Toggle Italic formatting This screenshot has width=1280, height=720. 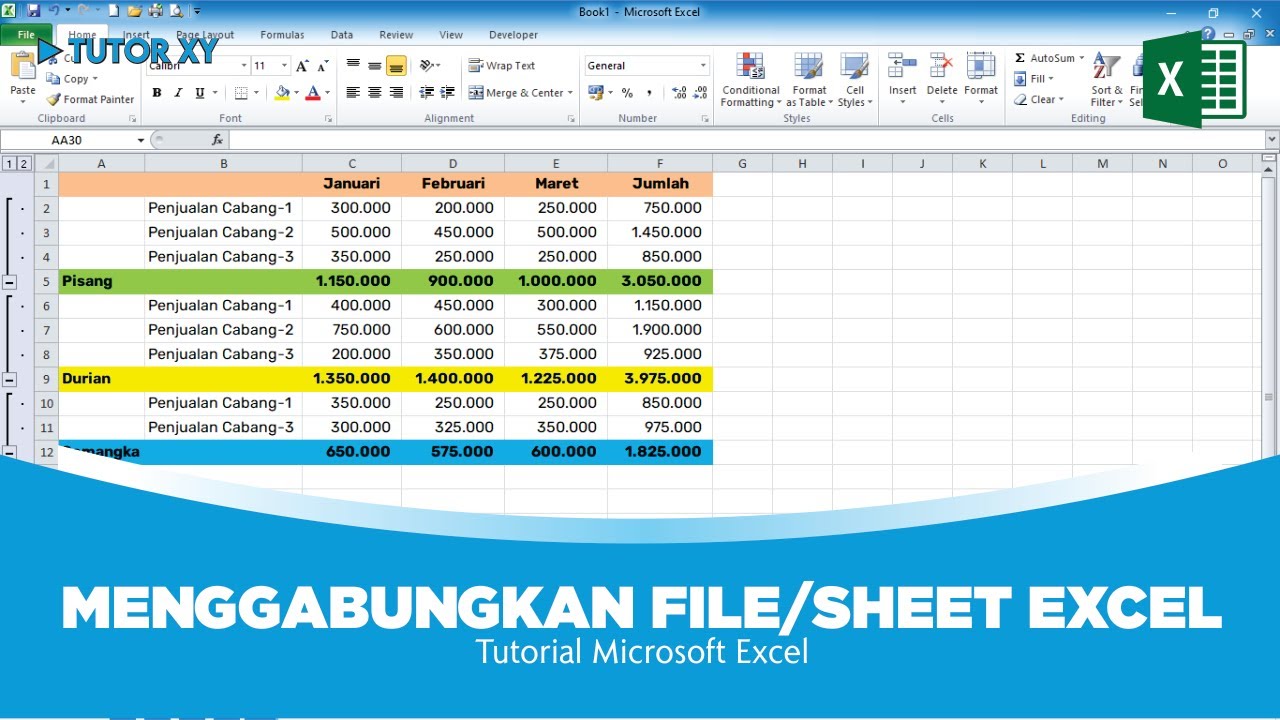pos(178,93)
